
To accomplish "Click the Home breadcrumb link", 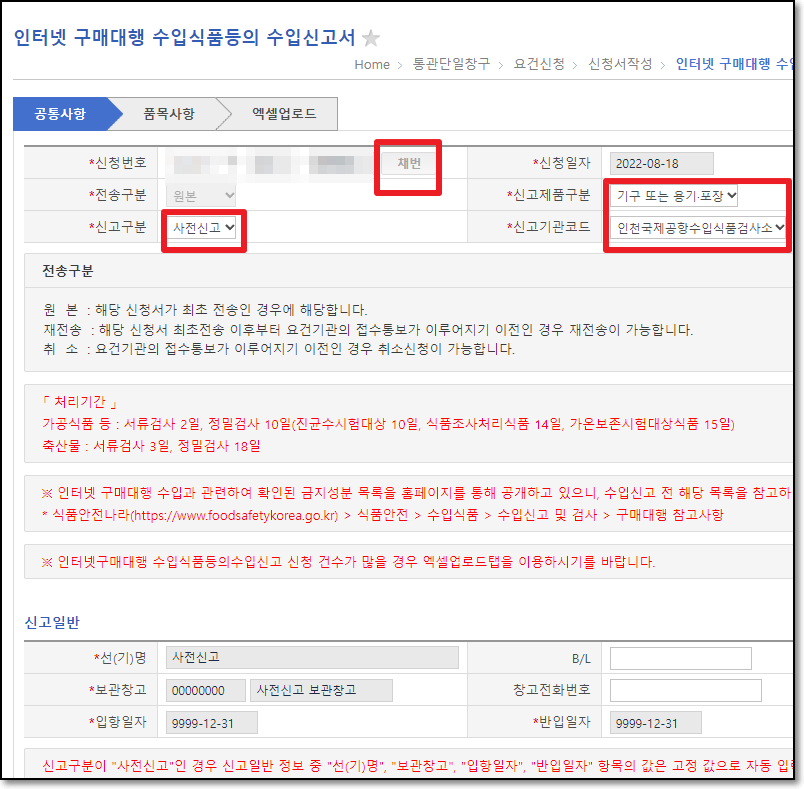I will [372, 65].
